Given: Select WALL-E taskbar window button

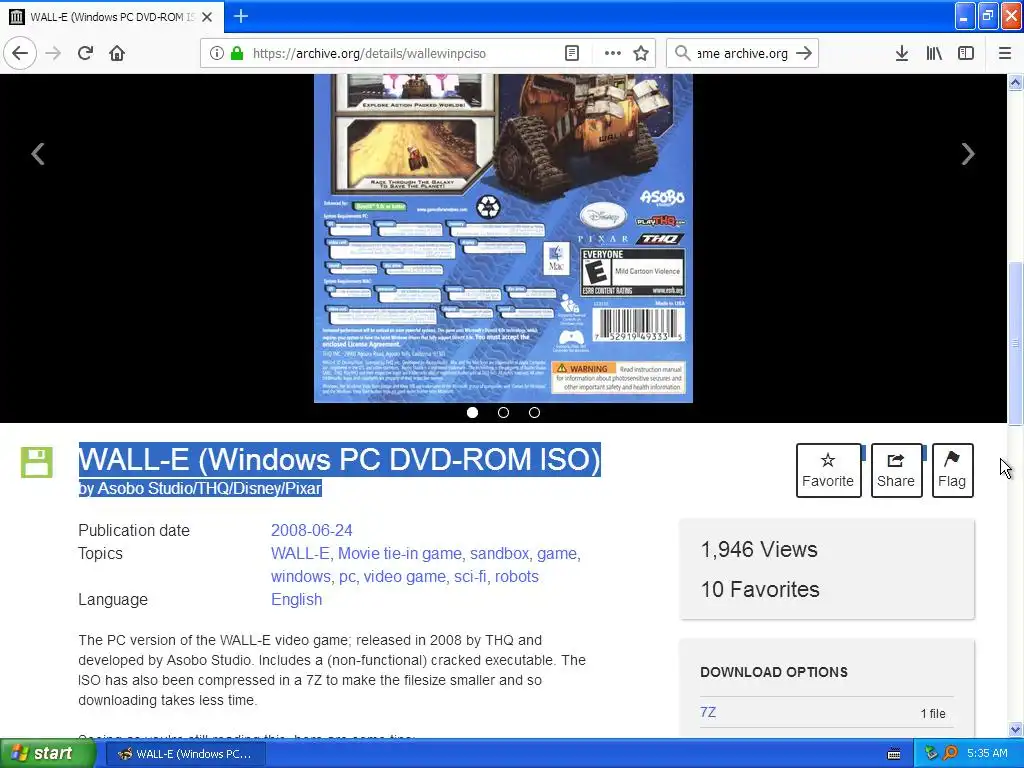Looking at the screenshot, I should tap(185, 754).
